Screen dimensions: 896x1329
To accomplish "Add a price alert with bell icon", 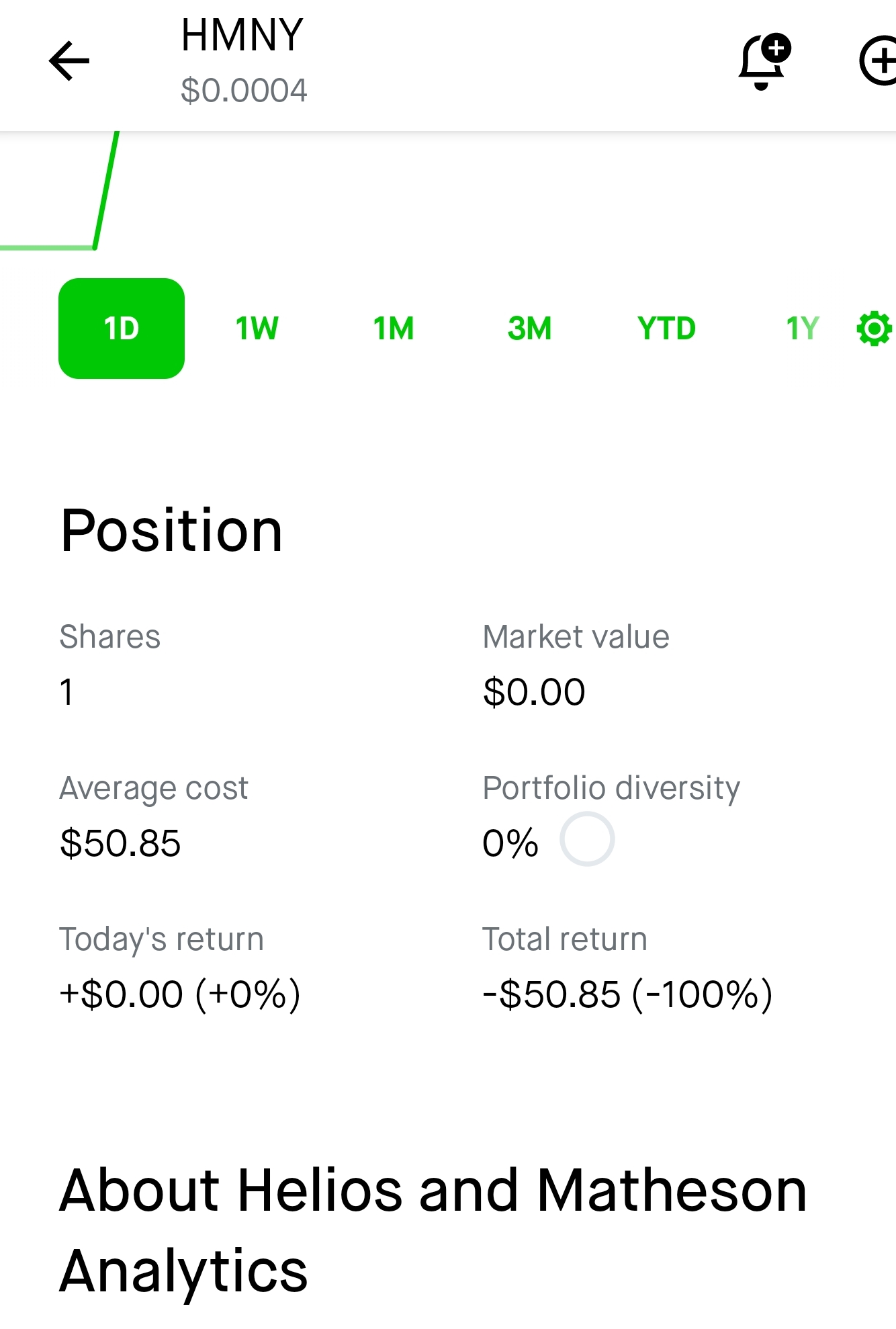I will point(765,61).
